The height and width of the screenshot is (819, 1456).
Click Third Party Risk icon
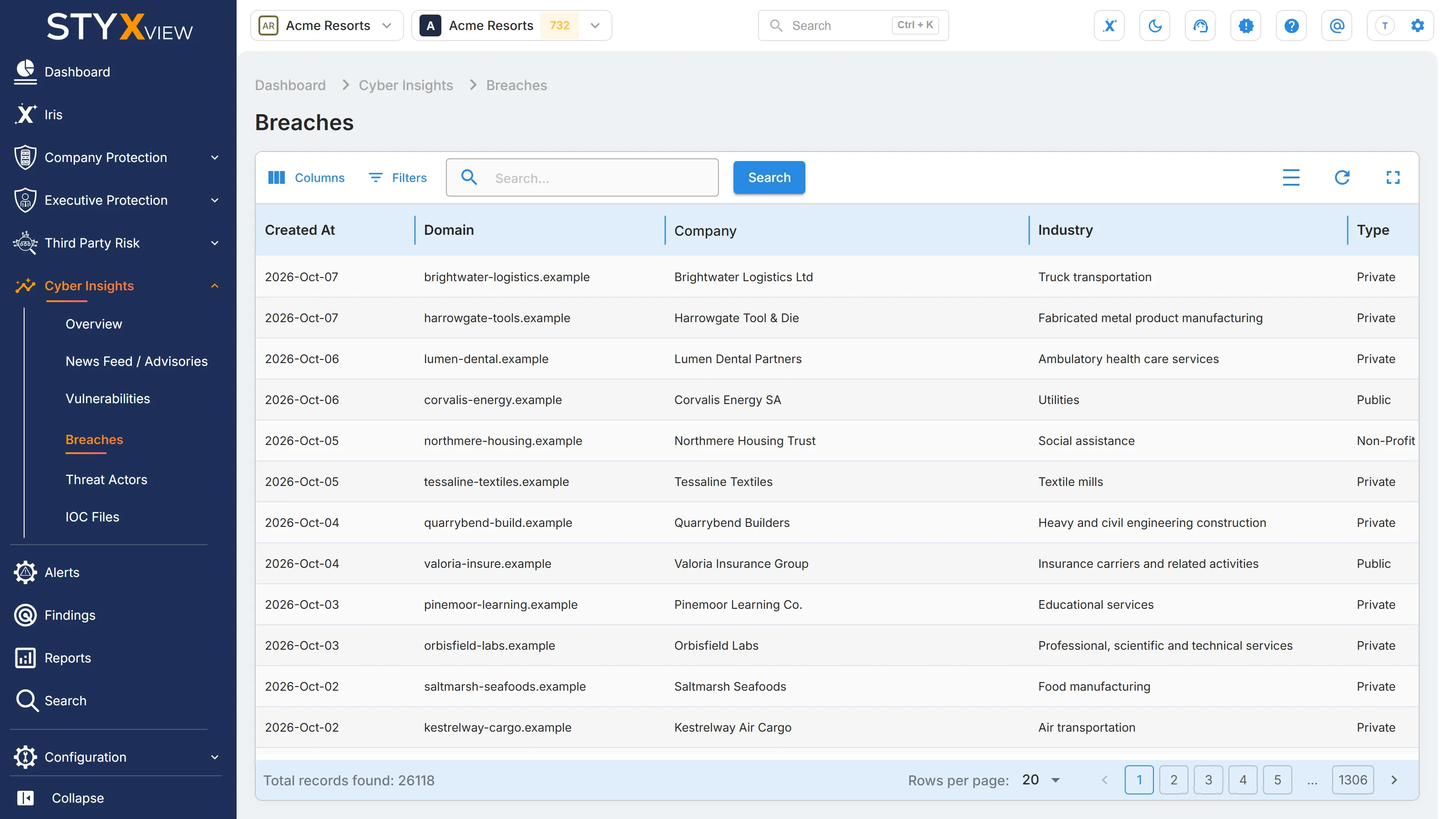point(25,243)
